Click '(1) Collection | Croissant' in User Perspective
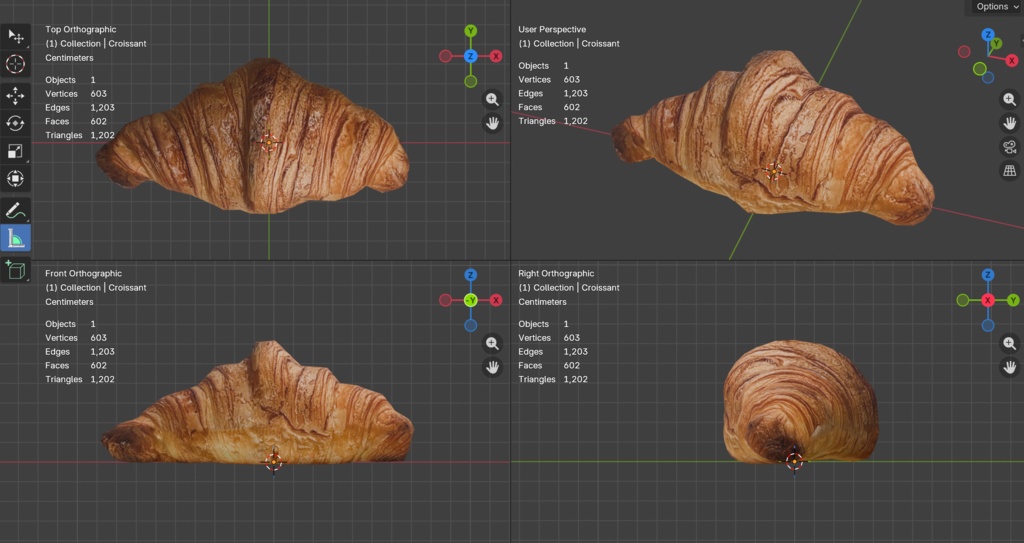The height and width of the screenshot is (543, 1024). tap(569, 44)
